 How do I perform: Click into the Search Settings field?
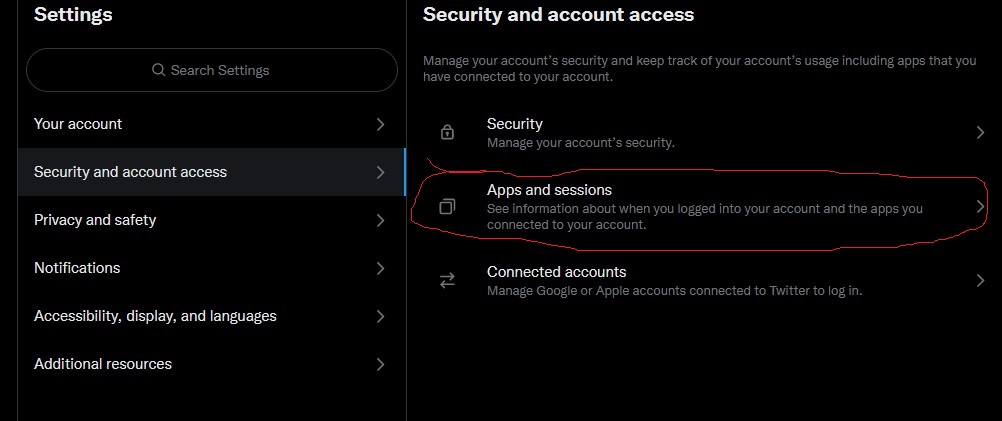(212, 70)
